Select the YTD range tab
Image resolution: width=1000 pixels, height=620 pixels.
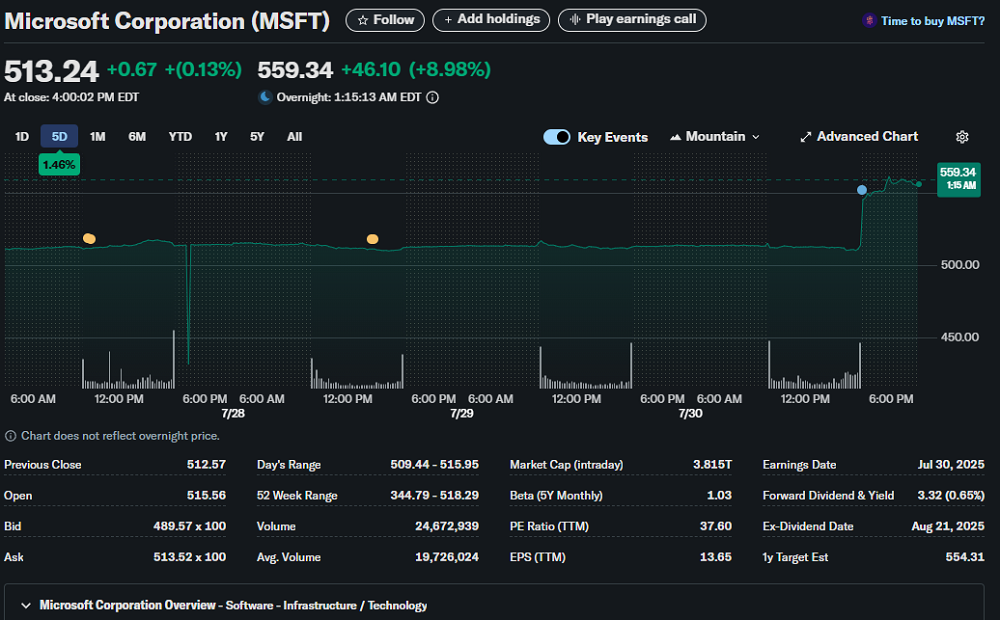click(x=180, y=137)
